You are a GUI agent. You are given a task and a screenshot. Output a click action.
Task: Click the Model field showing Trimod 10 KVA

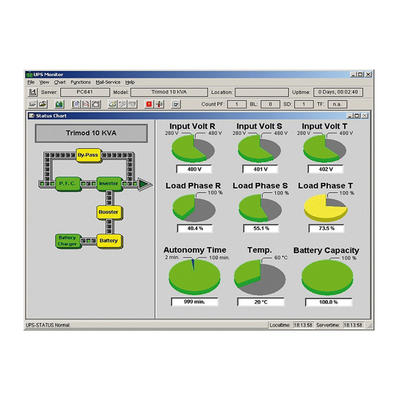point(169,92)
